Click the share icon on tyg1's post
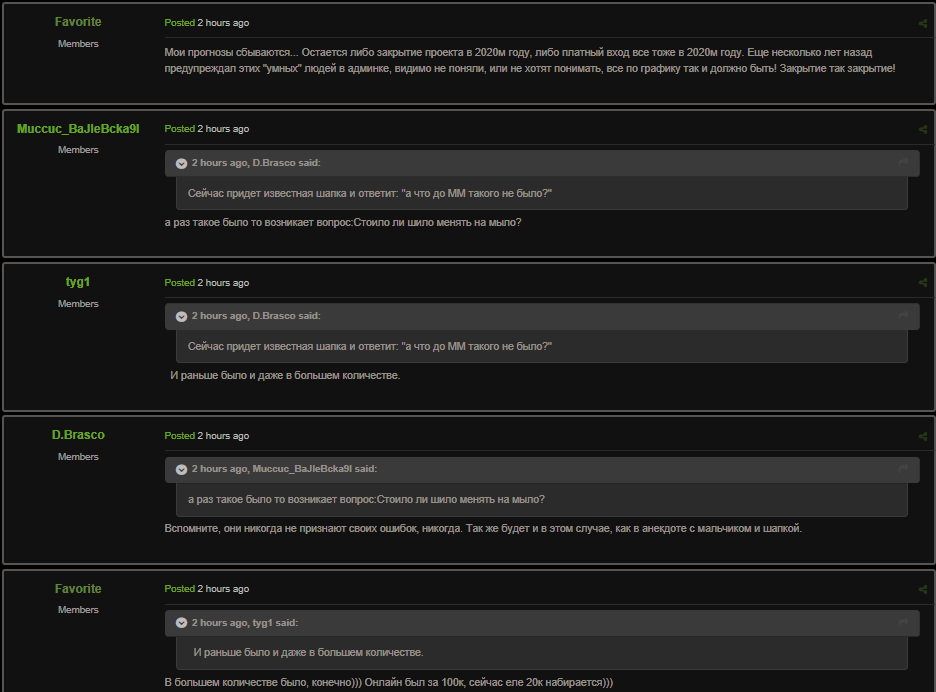This screenshot has height=692, width=936. tap(922, 283)
